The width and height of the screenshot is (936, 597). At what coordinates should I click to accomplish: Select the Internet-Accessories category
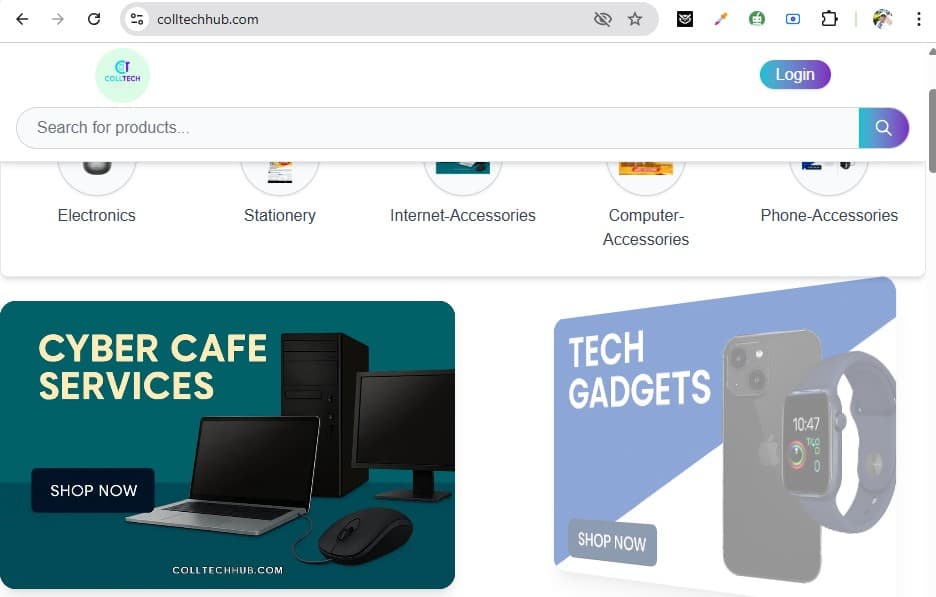tap(463, 215)
